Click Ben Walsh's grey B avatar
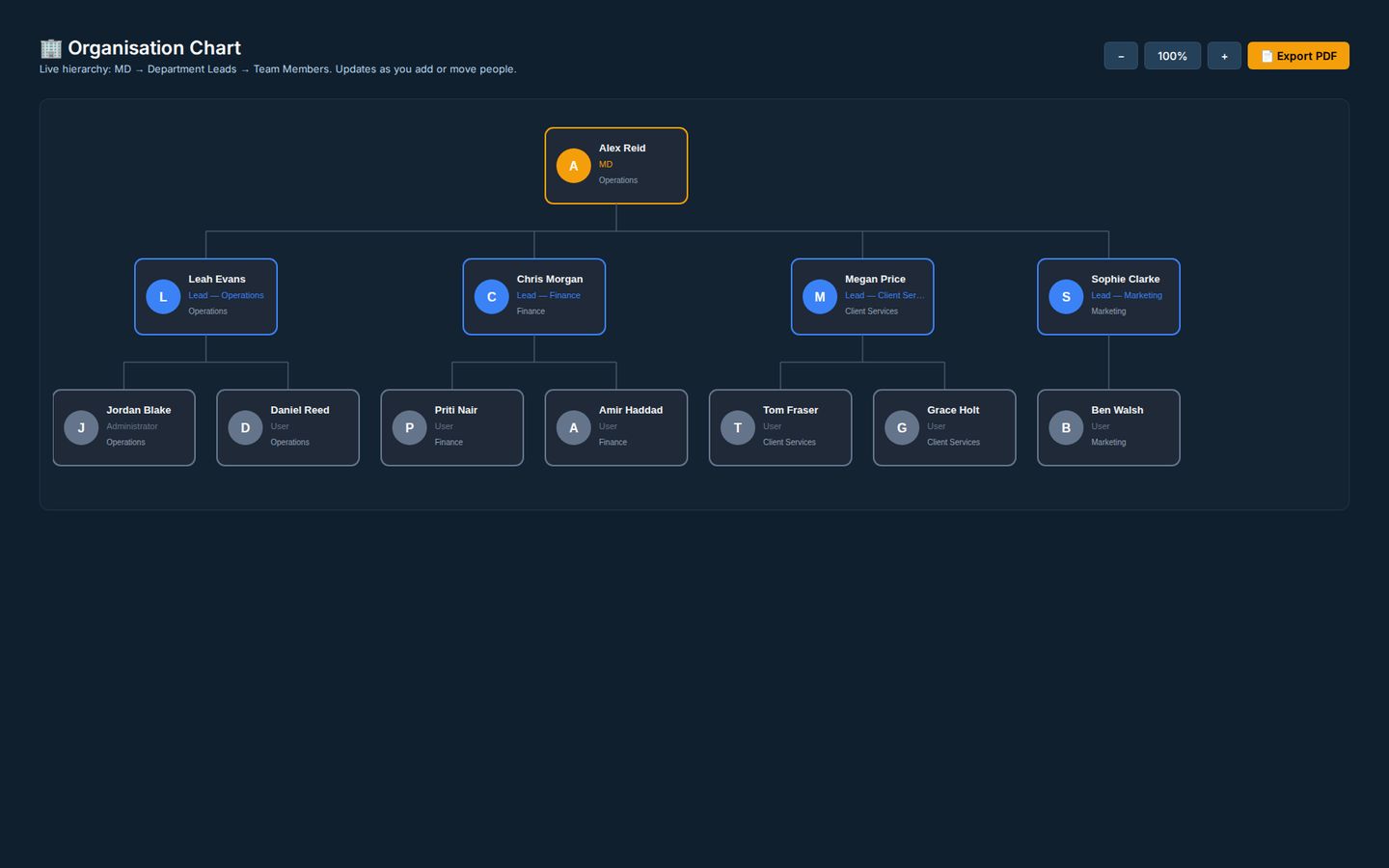The height and width of the screenshot is (868, 1389). [x=1066, y=428]
